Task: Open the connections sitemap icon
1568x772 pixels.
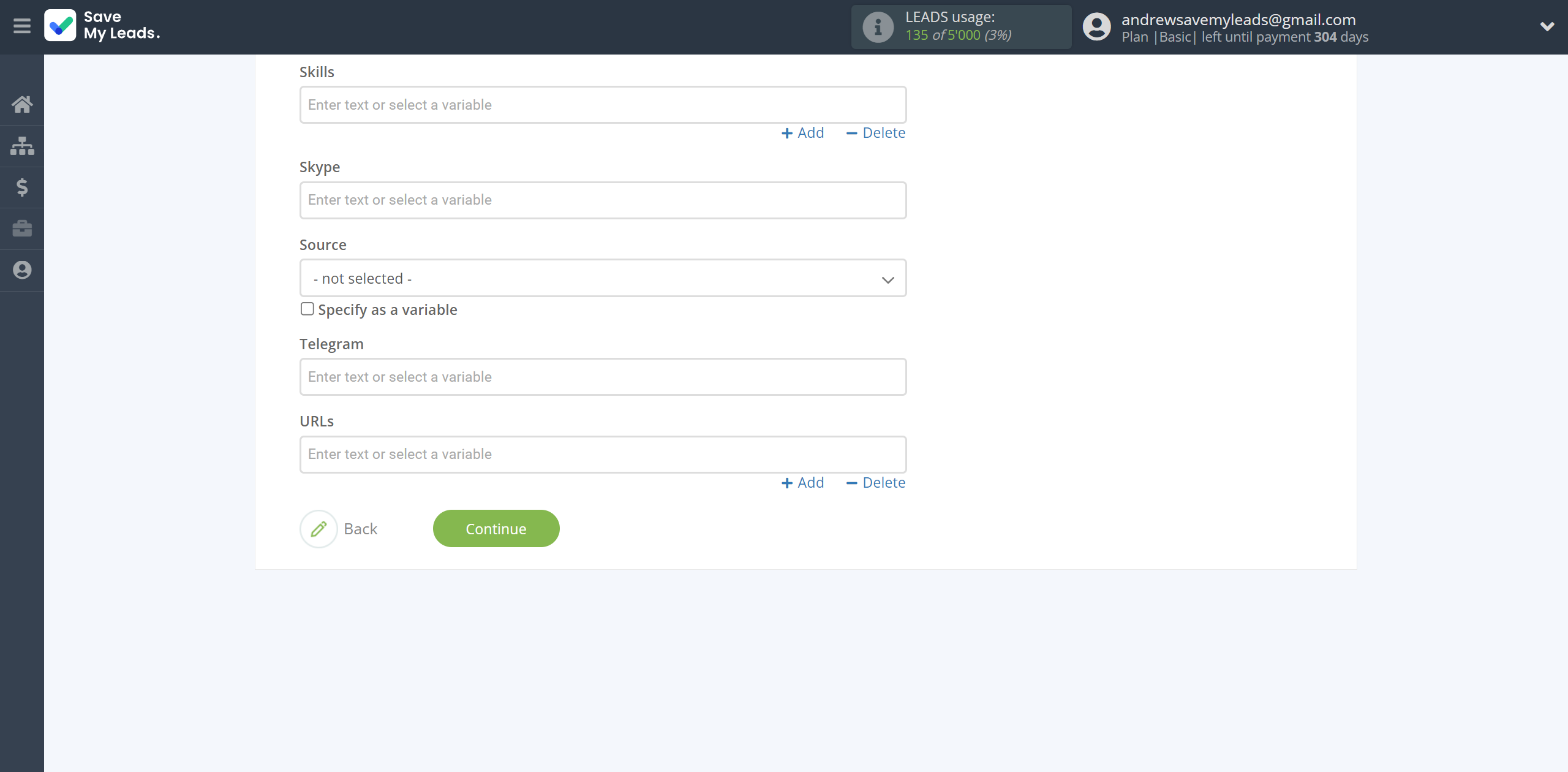Action: pos(22,146)
